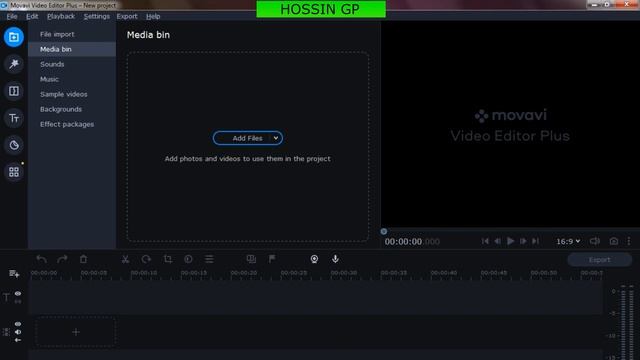Toggle video track visibility eye

(x=18, y=324)
